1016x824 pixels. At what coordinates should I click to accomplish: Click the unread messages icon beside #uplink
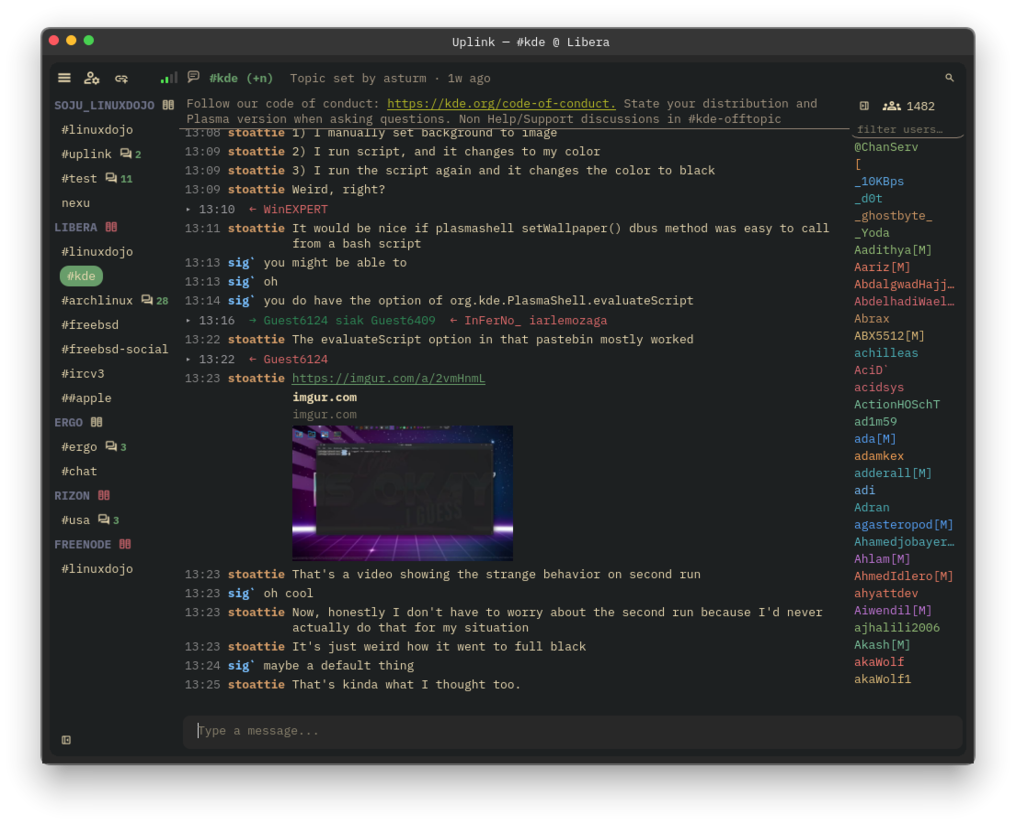click(x=126, y=154)
